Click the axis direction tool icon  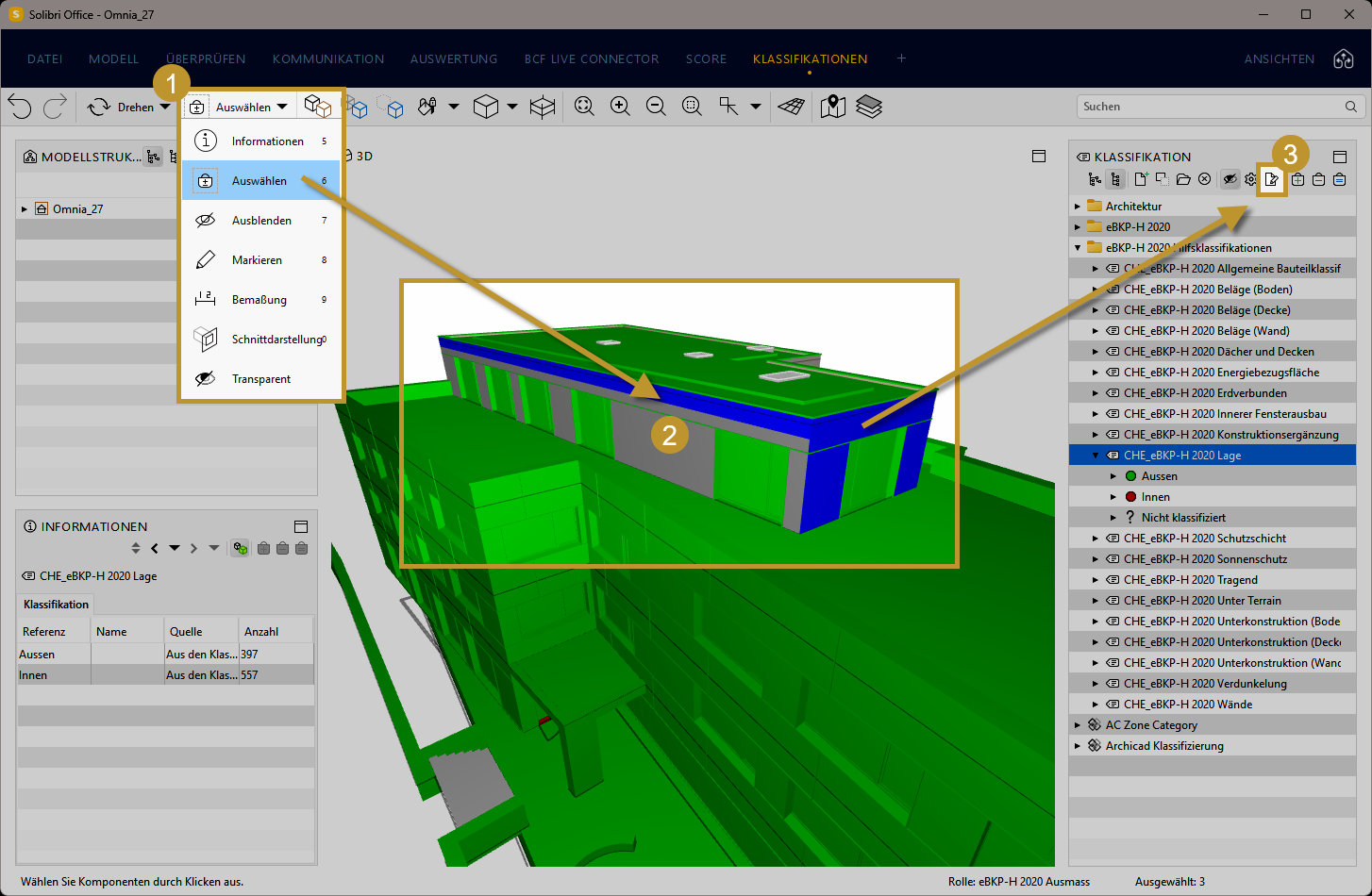click(728, 107)
